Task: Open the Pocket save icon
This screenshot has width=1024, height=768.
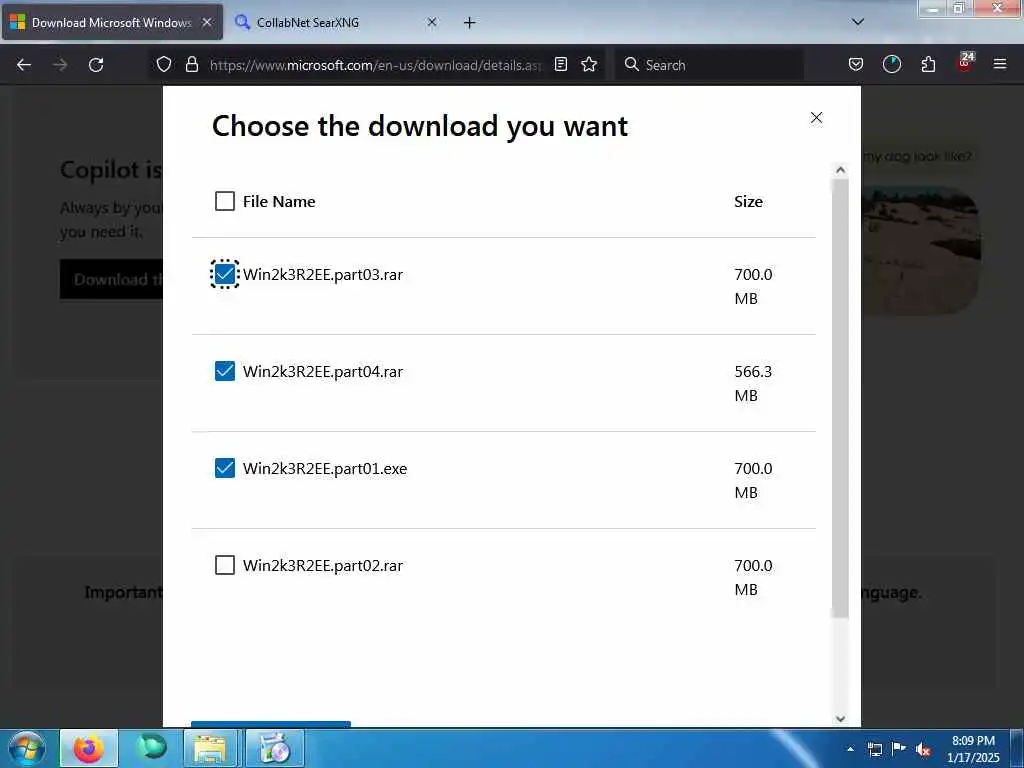Action: pos(856,64)
